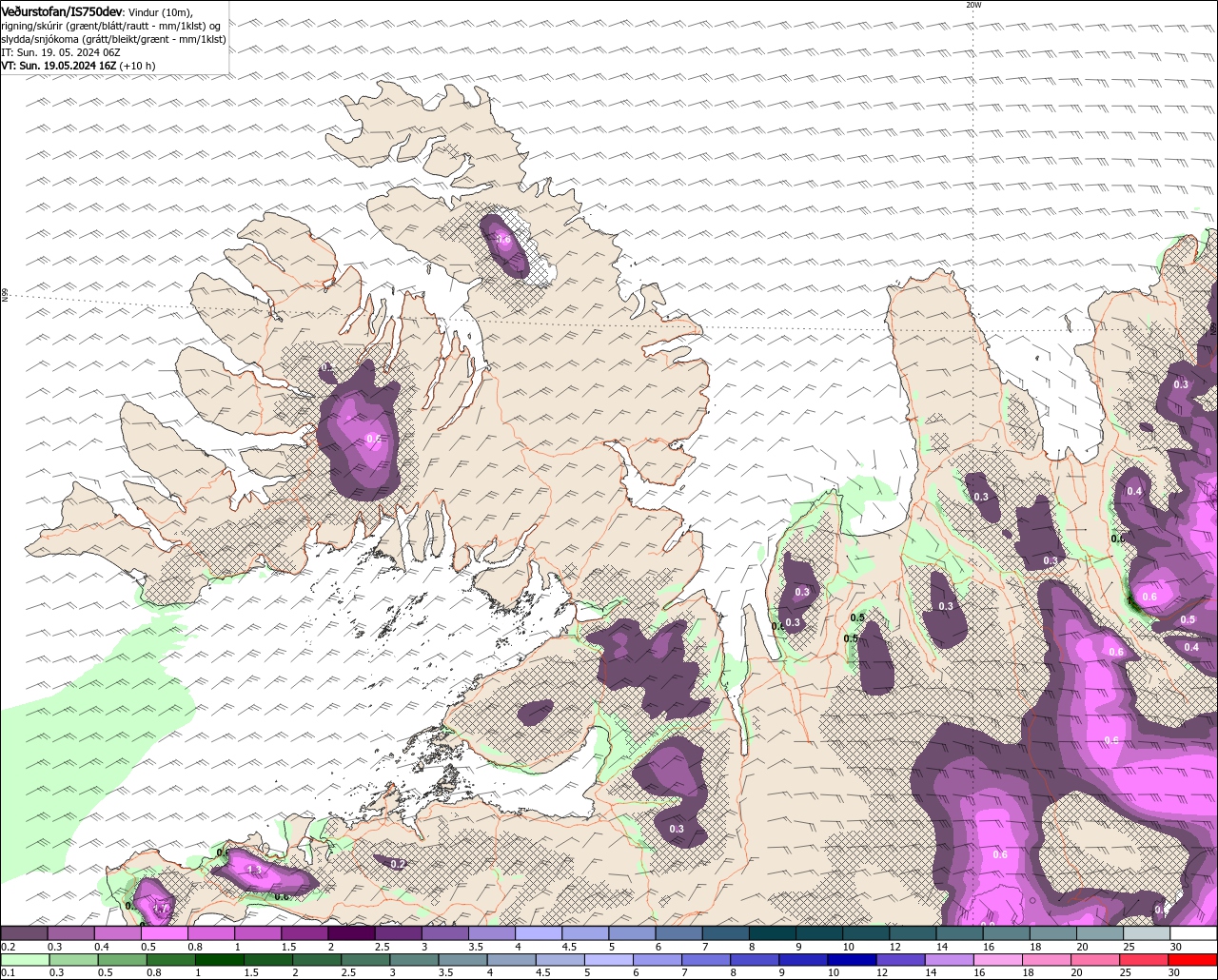The height and width of the screenshot is (980, 1218).
Task: Pick the purple 3 swatch, upper legend row
Action: tap(445, 933)
